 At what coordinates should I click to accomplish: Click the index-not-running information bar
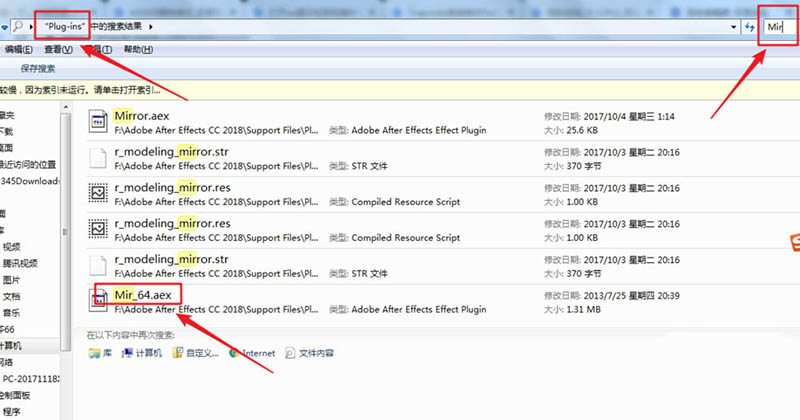pos(400,90)
